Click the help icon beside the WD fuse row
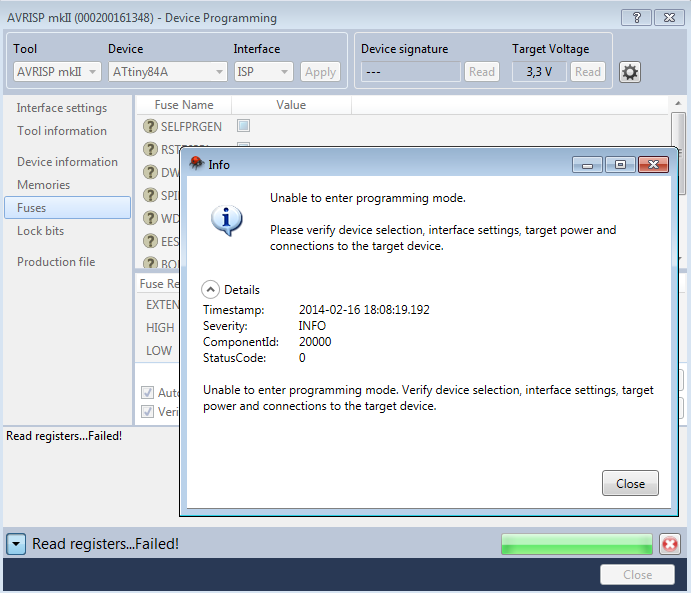Screen dimensions: 691x593 [x=150, y=218]
